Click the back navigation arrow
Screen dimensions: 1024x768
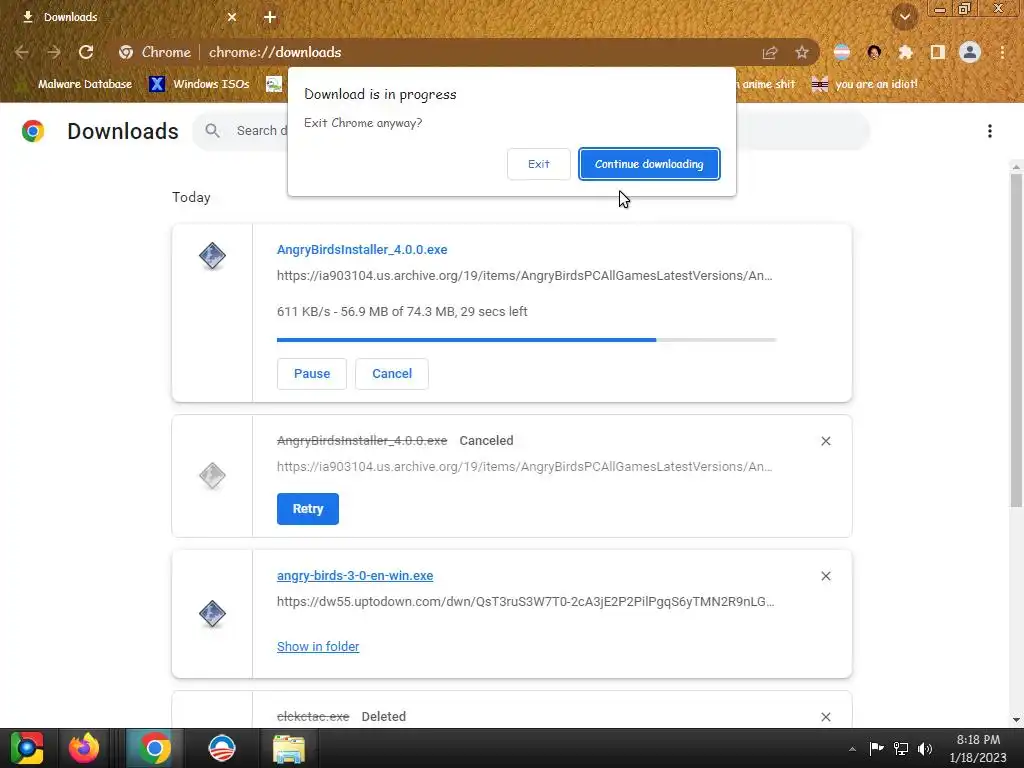point(22,52)
